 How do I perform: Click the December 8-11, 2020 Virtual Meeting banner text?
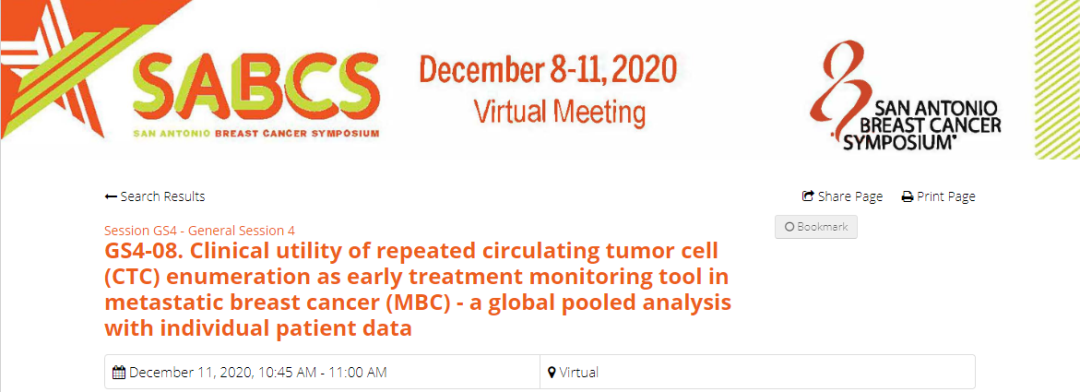point(548,90)
